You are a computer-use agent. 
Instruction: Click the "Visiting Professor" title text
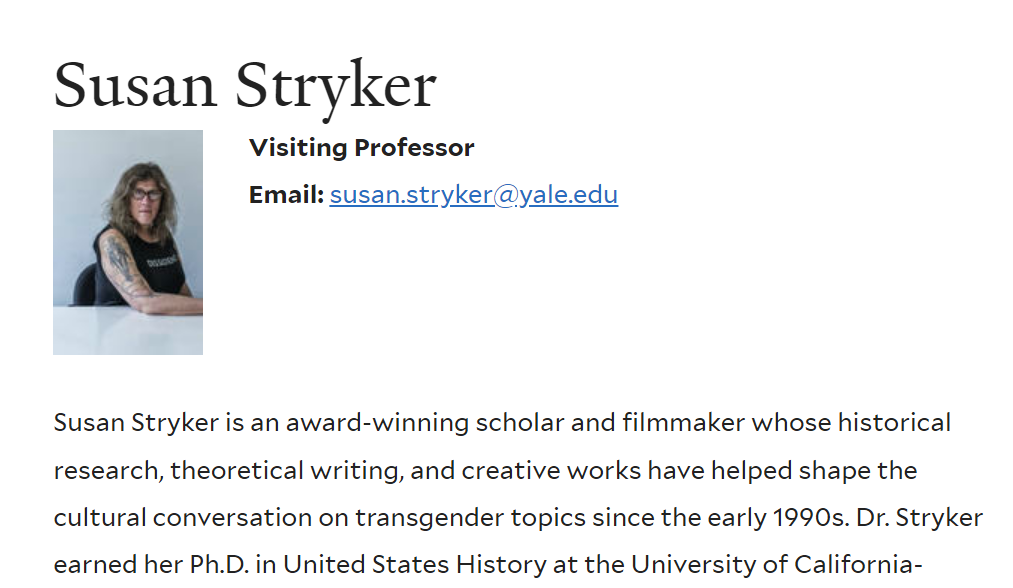pos(361,148)
